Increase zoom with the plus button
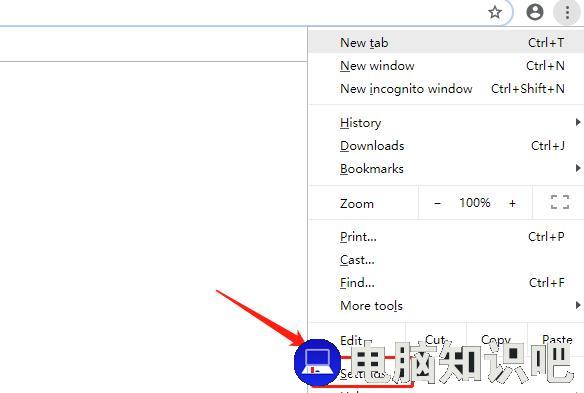This screenshot has height=393, width=584. click(x=512, y=203)
